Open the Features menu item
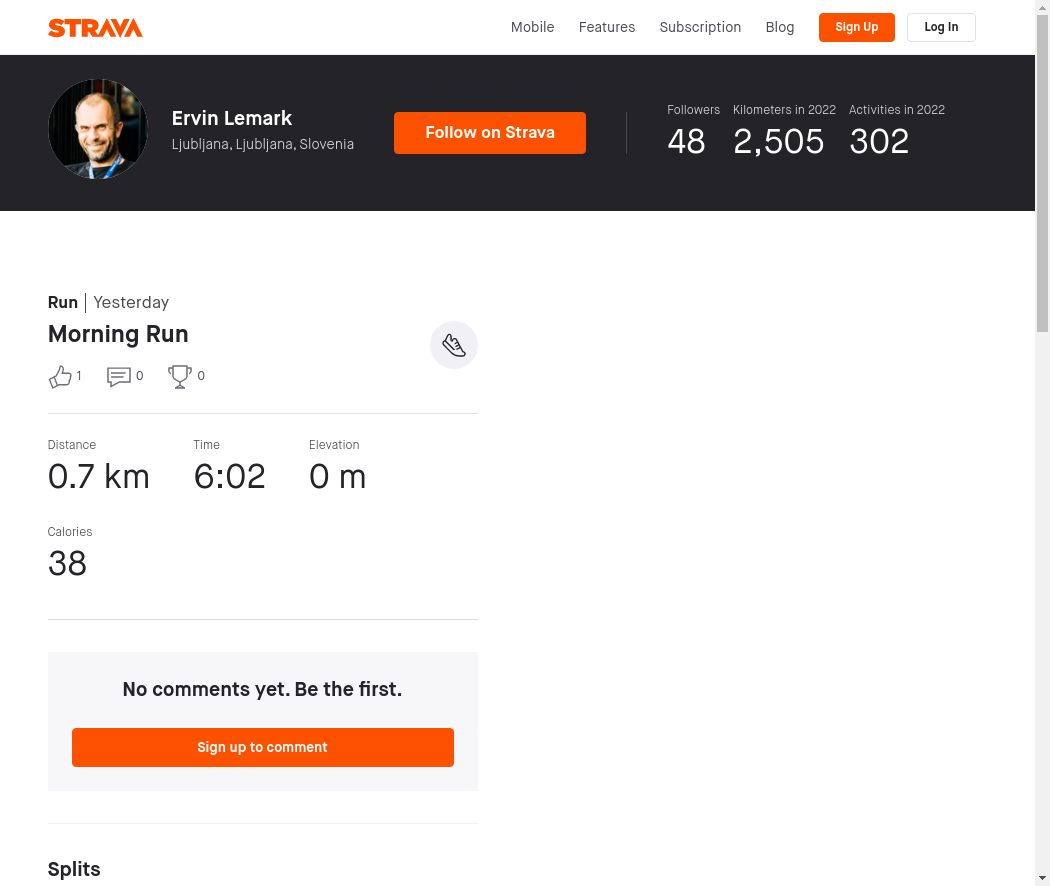This screenshot has height=886, width=1050. (x=607, y=27)
